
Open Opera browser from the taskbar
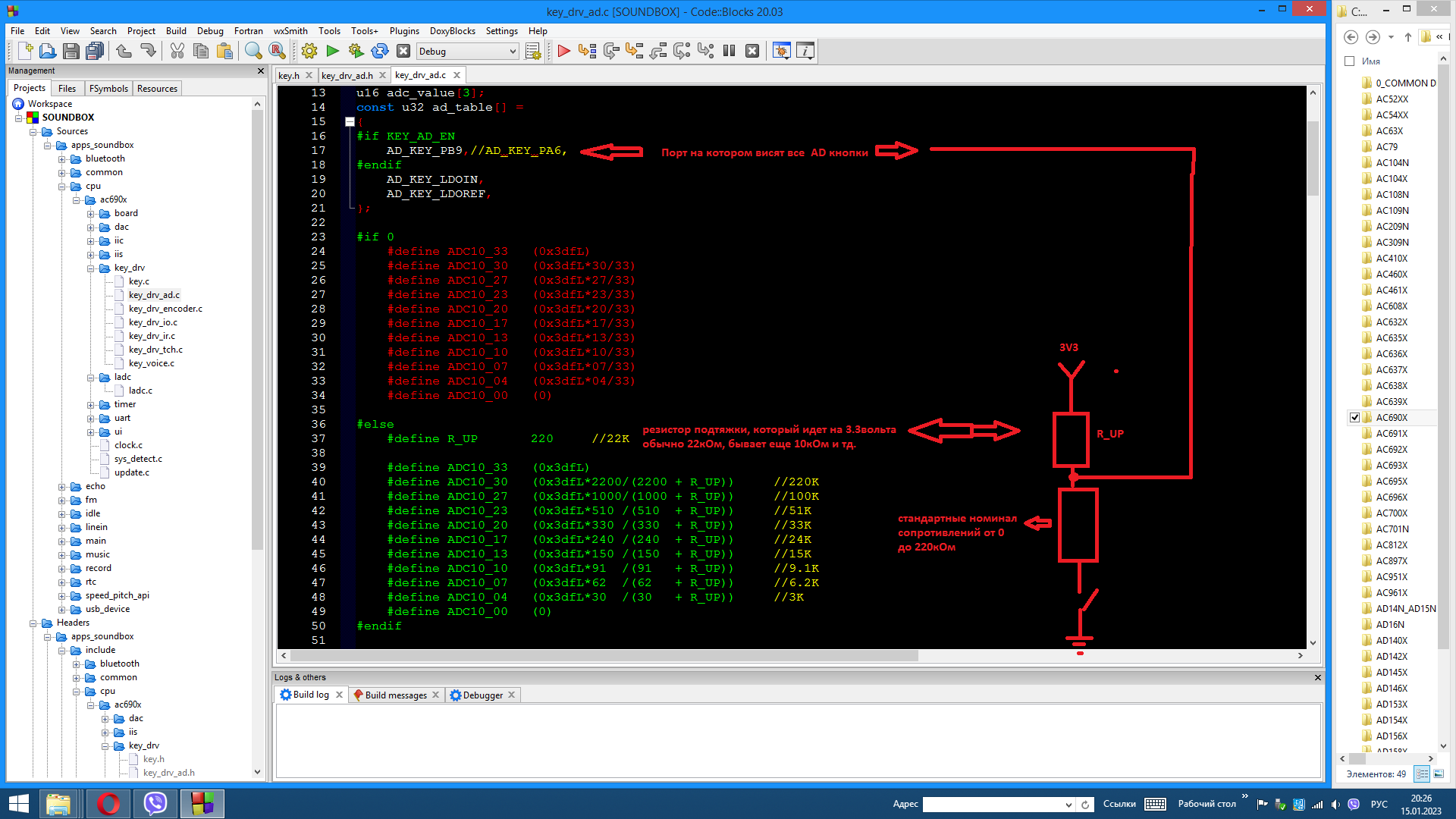pos(108,804)
